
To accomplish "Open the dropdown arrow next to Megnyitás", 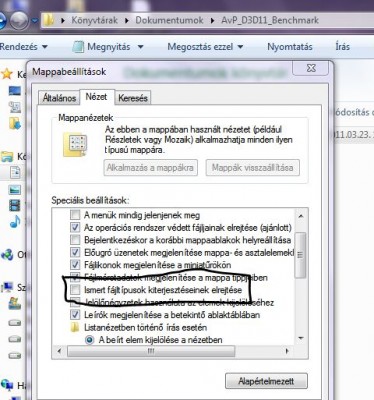I will pos(140,47).
